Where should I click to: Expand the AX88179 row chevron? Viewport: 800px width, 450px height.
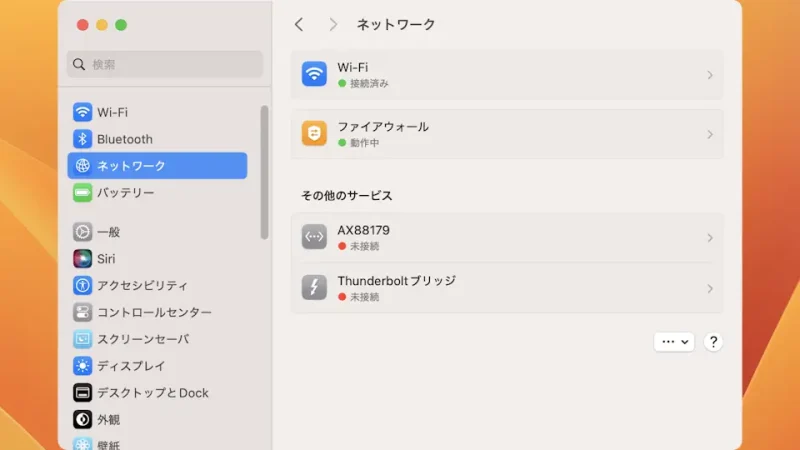[710, 238]
